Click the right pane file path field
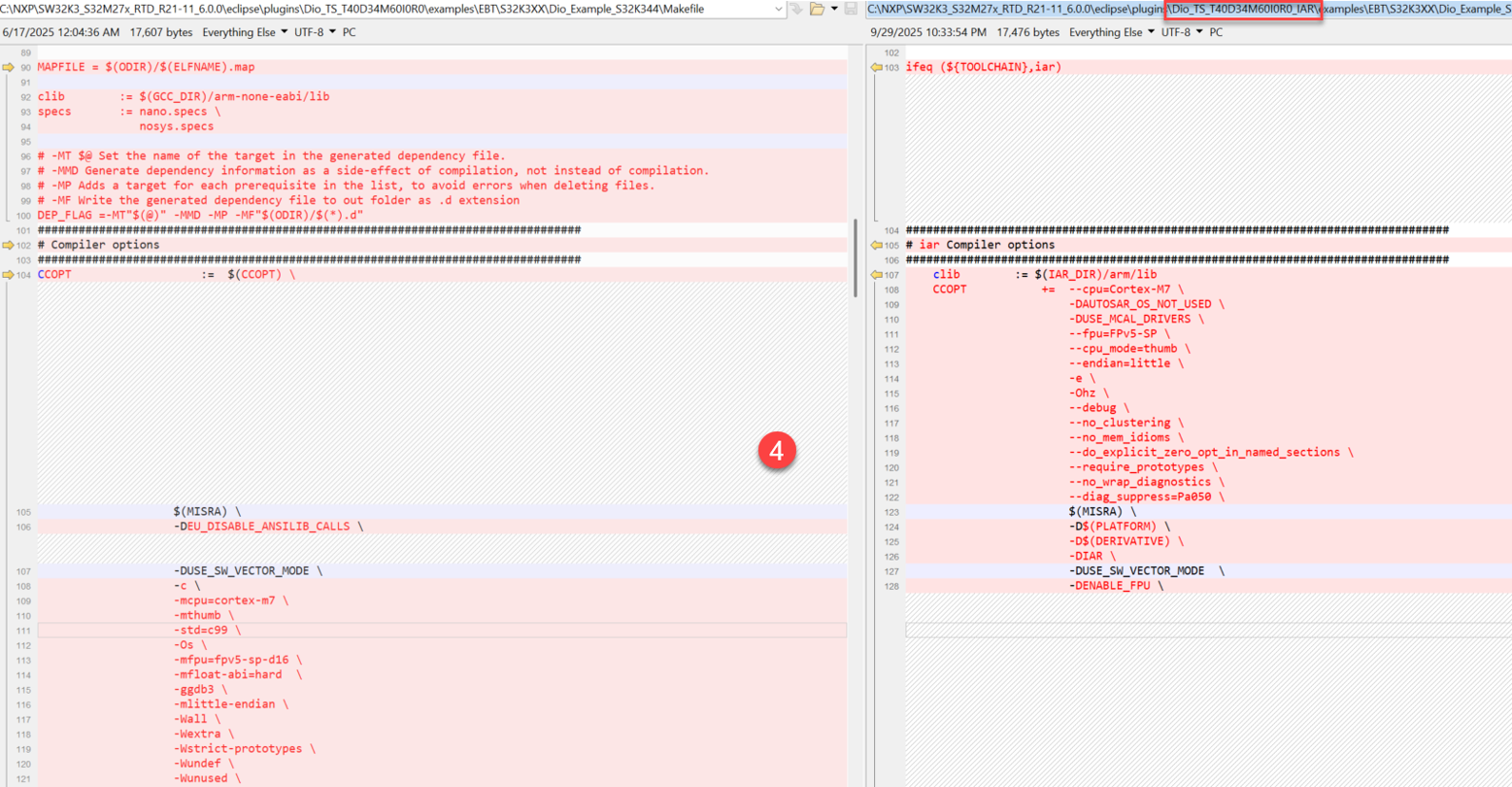This screenshot has height=787, width=1512. coord(1188,10)
